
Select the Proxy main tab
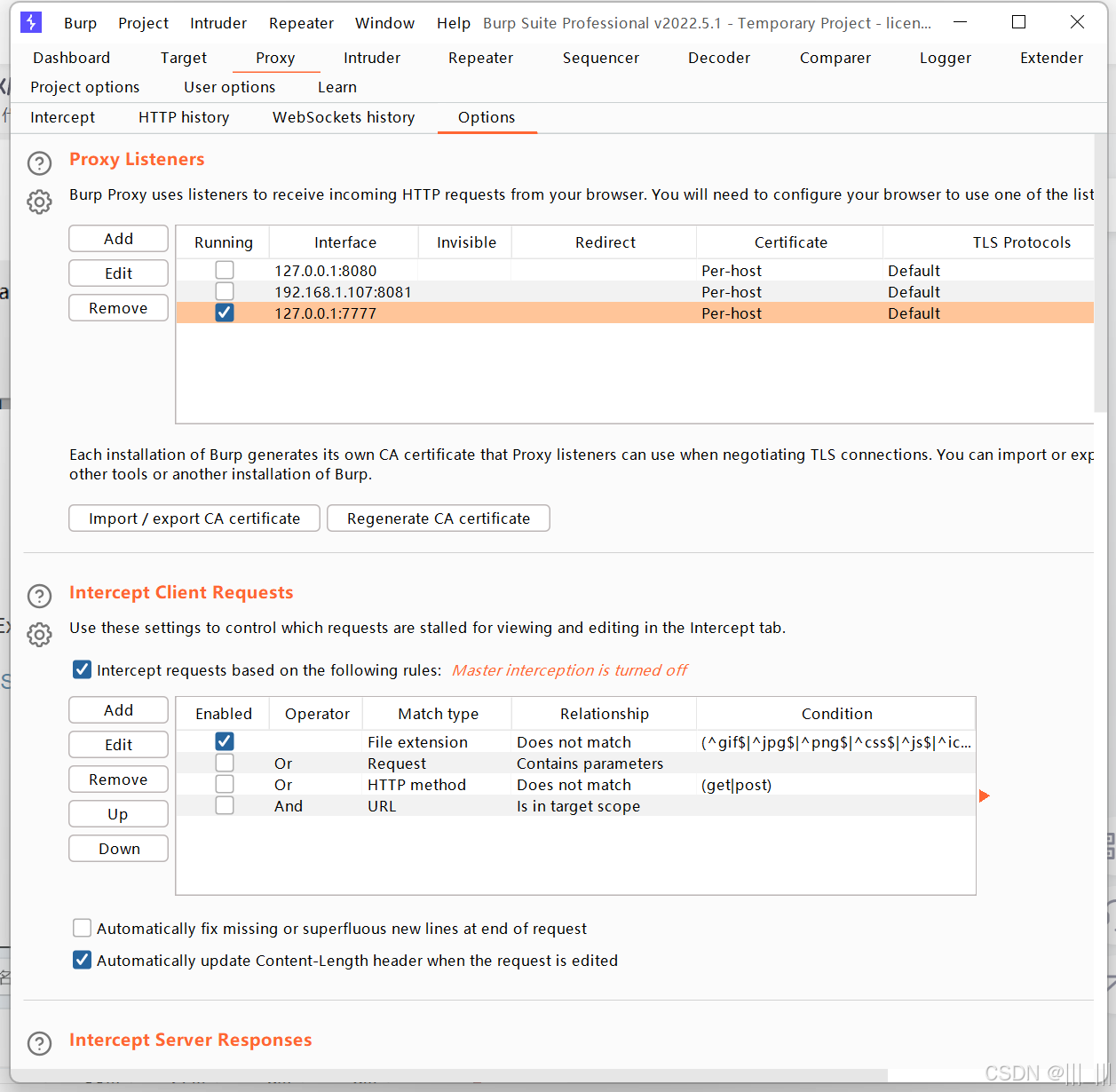275,58
